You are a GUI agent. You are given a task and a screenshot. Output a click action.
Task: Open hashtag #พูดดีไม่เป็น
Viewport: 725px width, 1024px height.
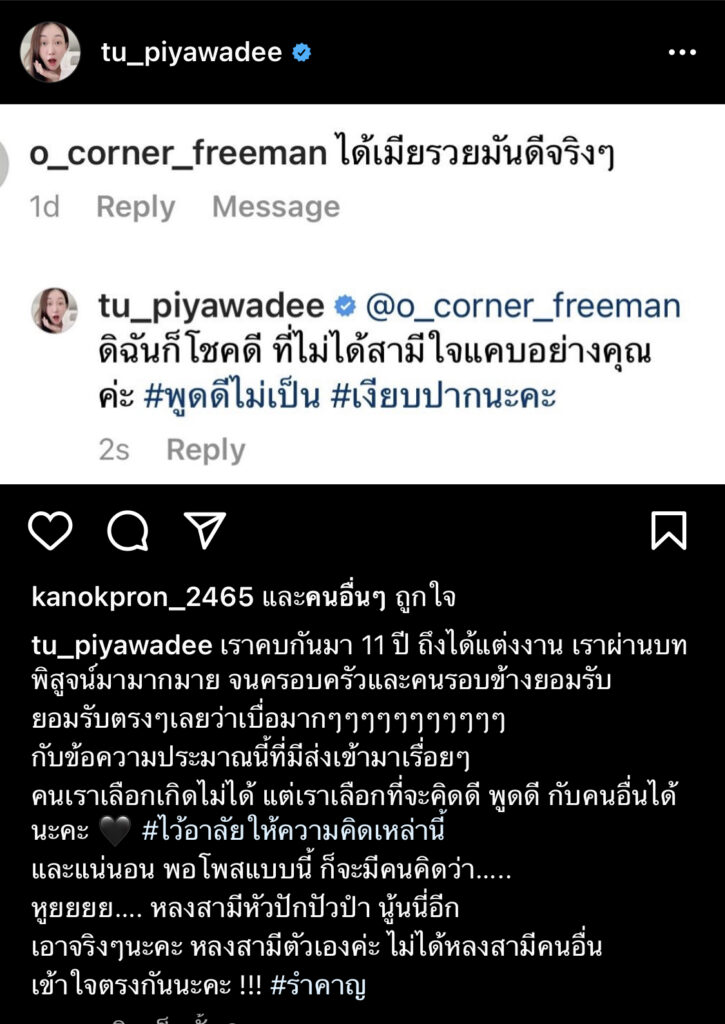232,396
